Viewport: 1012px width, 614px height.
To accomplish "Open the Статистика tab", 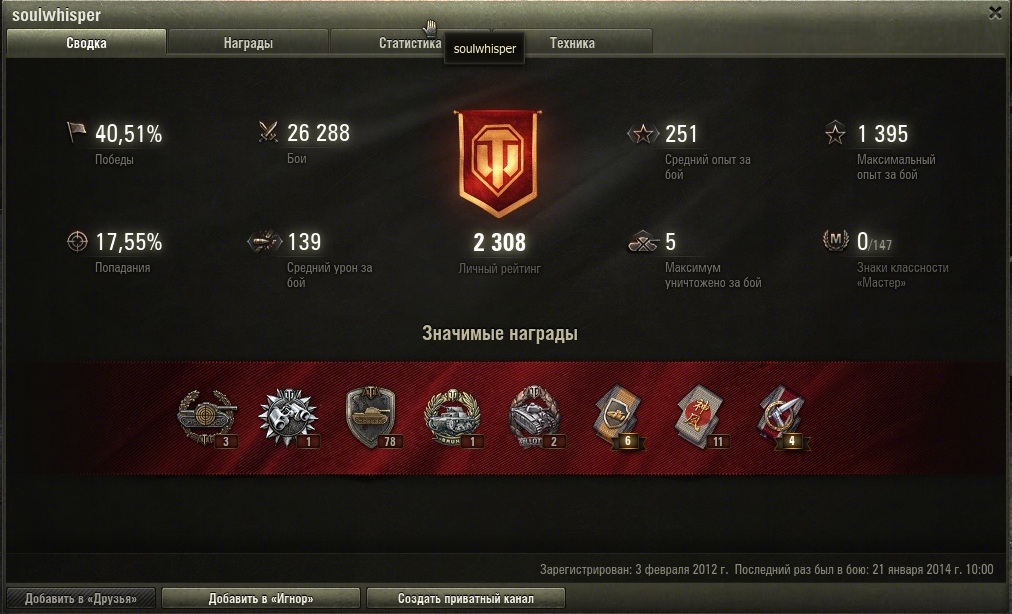I will tap(410, 43).
